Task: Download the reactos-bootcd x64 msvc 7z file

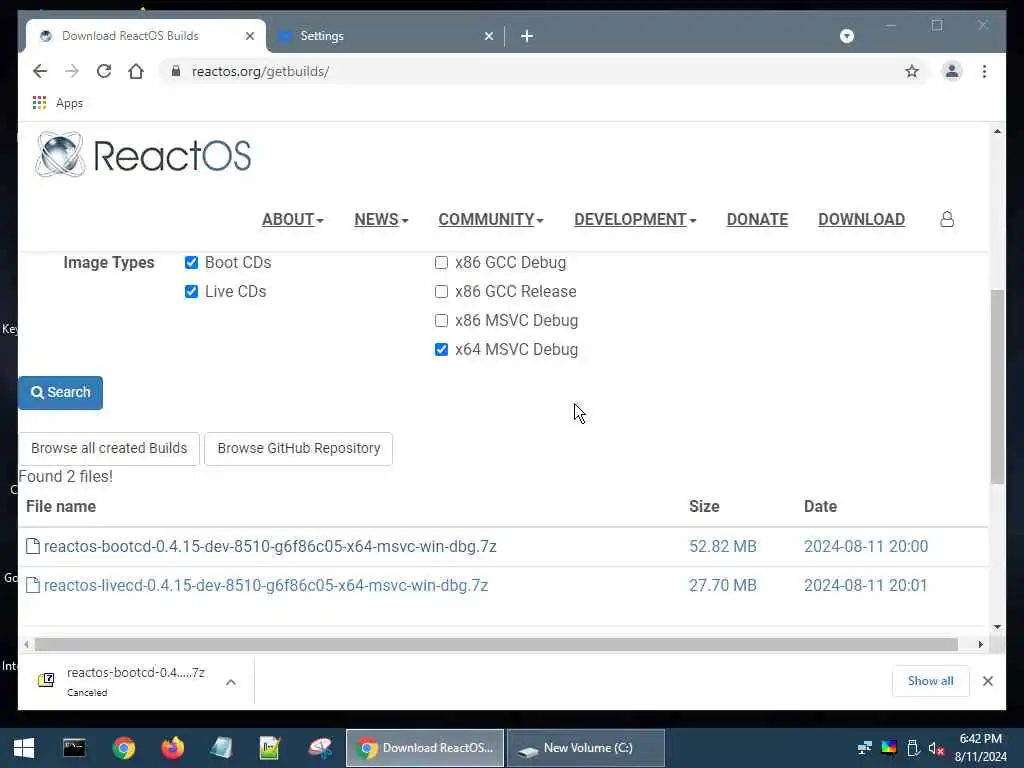Action: point(270,547)
